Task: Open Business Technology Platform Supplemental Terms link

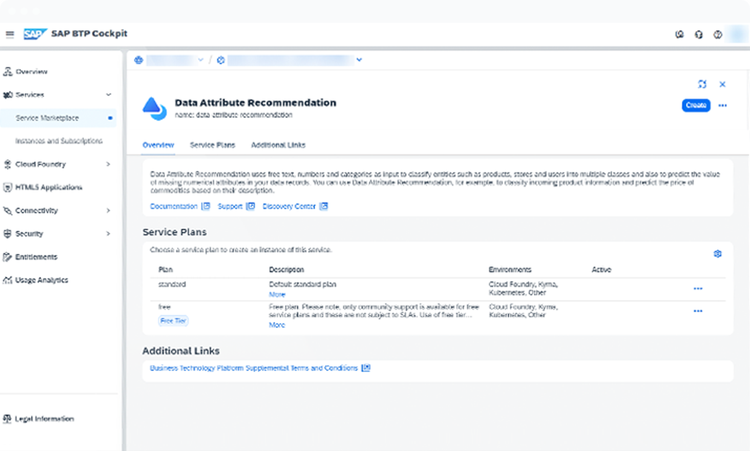Action: tap(254, 368)
